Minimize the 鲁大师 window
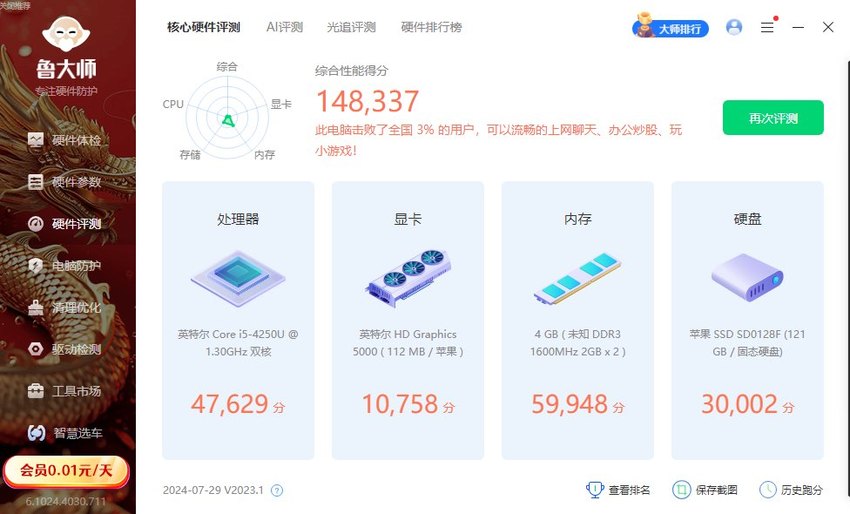 798,27
